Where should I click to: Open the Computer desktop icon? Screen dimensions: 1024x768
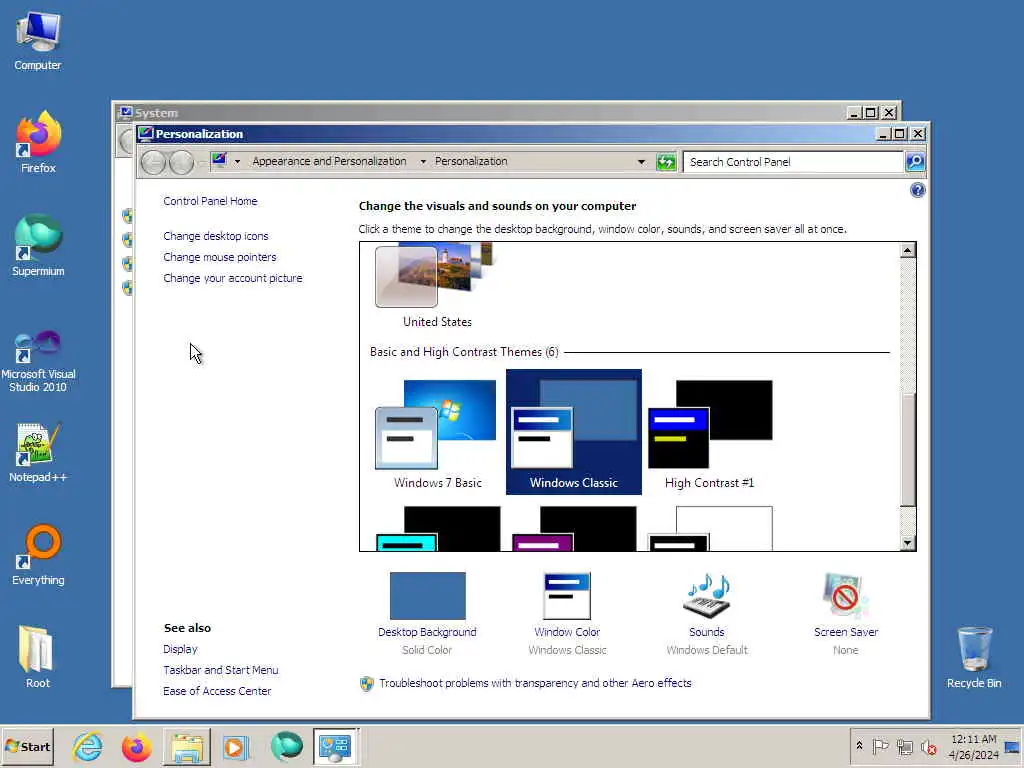pyautogui.click(x=38, y=40)
